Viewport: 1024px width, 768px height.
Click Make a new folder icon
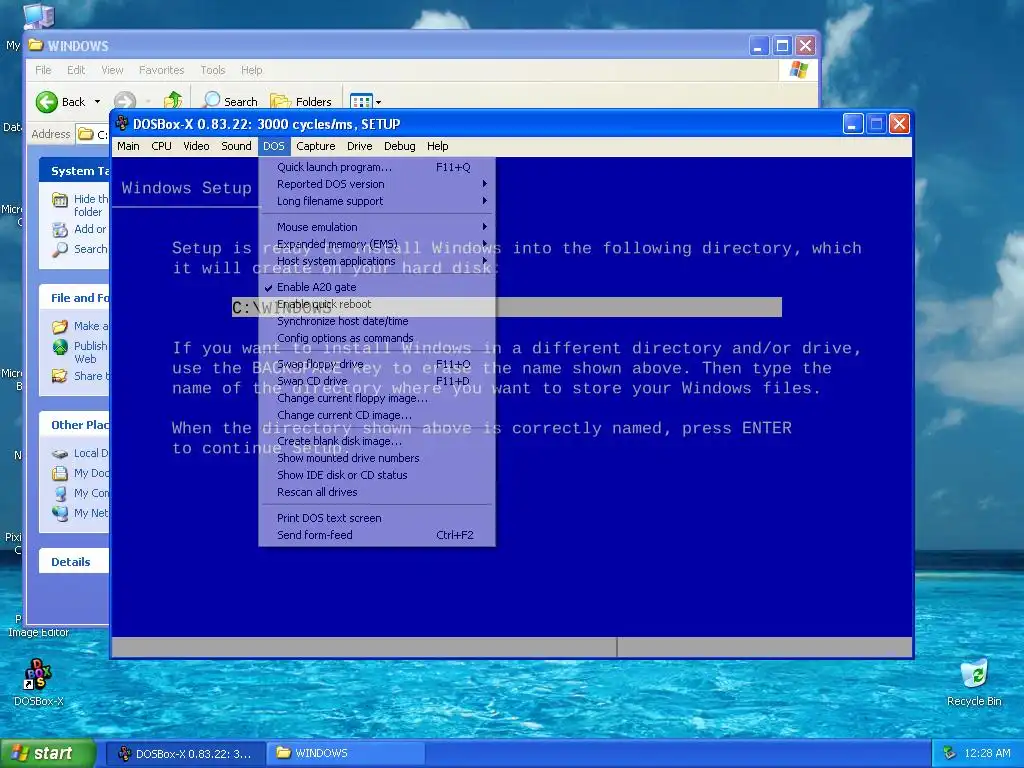click(x=60, y=326)
